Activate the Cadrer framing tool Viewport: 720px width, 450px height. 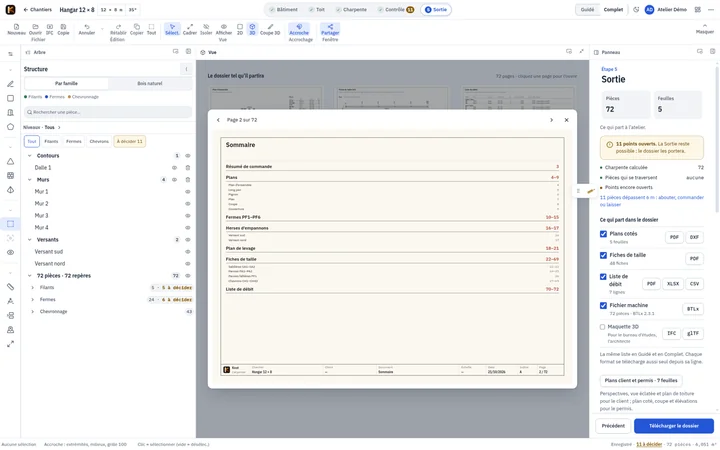coord(190,29)
